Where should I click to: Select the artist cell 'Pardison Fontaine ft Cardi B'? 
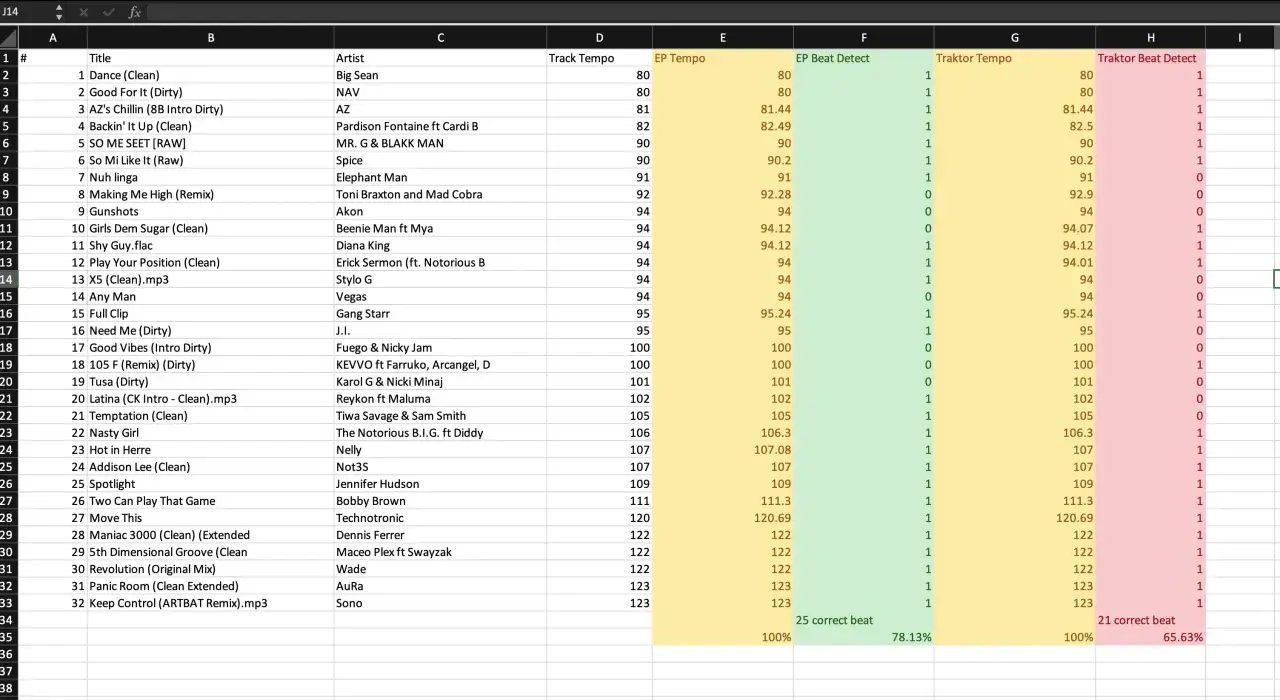pyautogui.click(x=440, y=126)
